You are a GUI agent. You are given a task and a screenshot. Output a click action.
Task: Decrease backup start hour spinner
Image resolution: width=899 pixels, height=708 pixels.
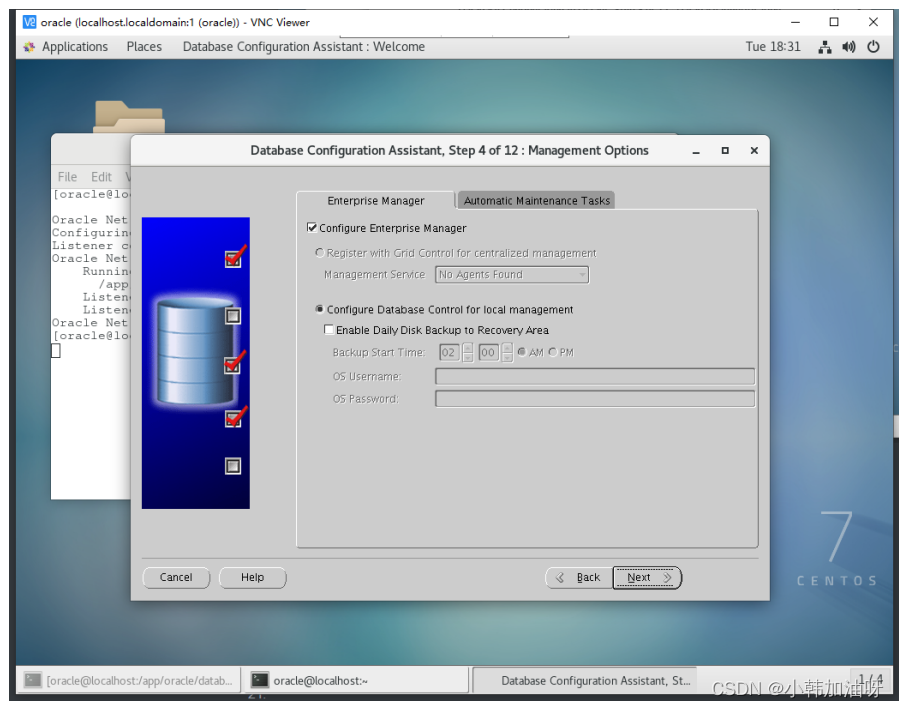468,357
